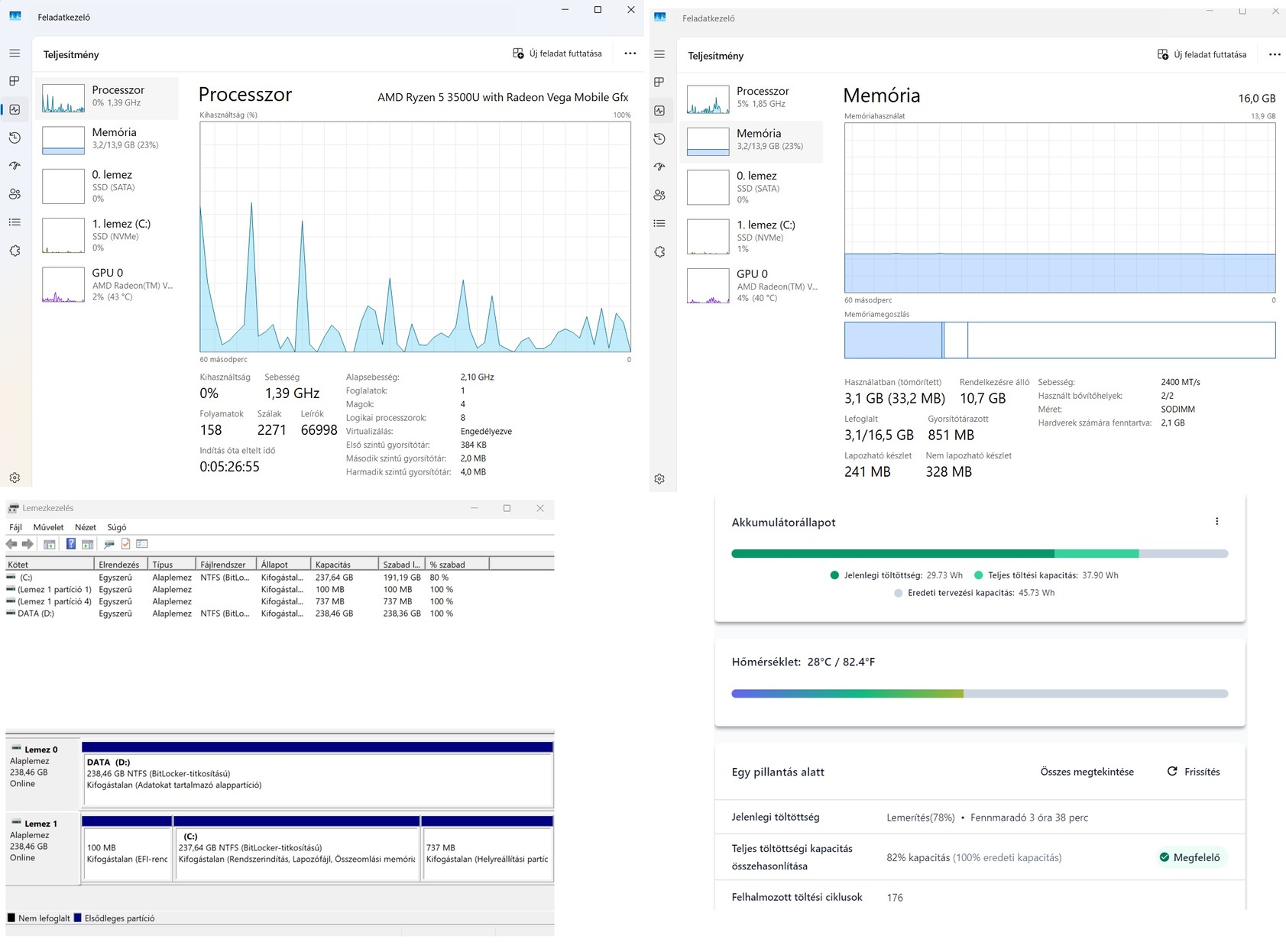This screenshot has width=1286, height=952.
Task: Click disk rescan icon in Lemezkezelés toolbar
Action: click(109, 544)
